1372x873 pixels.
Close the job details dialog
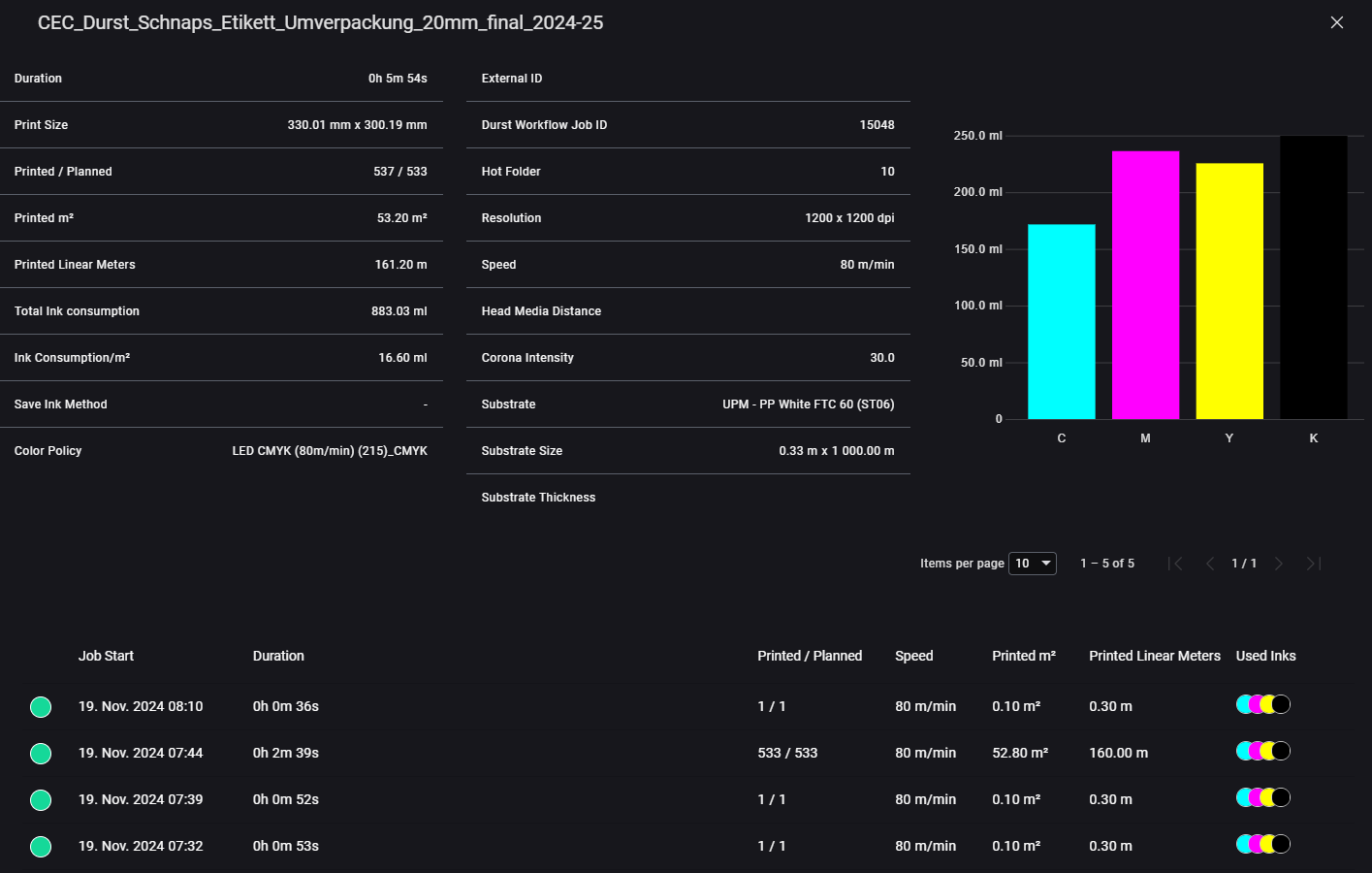click(1336, 21)
